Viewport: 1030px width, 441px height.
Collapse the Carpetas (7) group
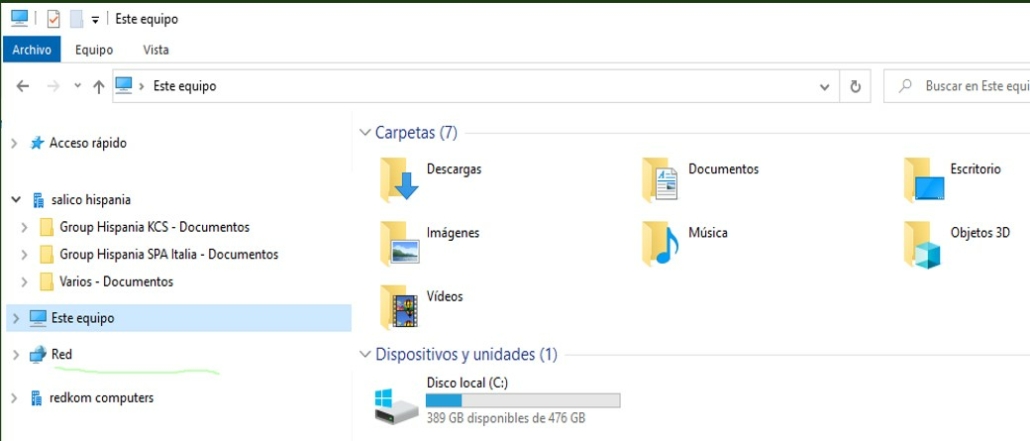coord(365,133)
